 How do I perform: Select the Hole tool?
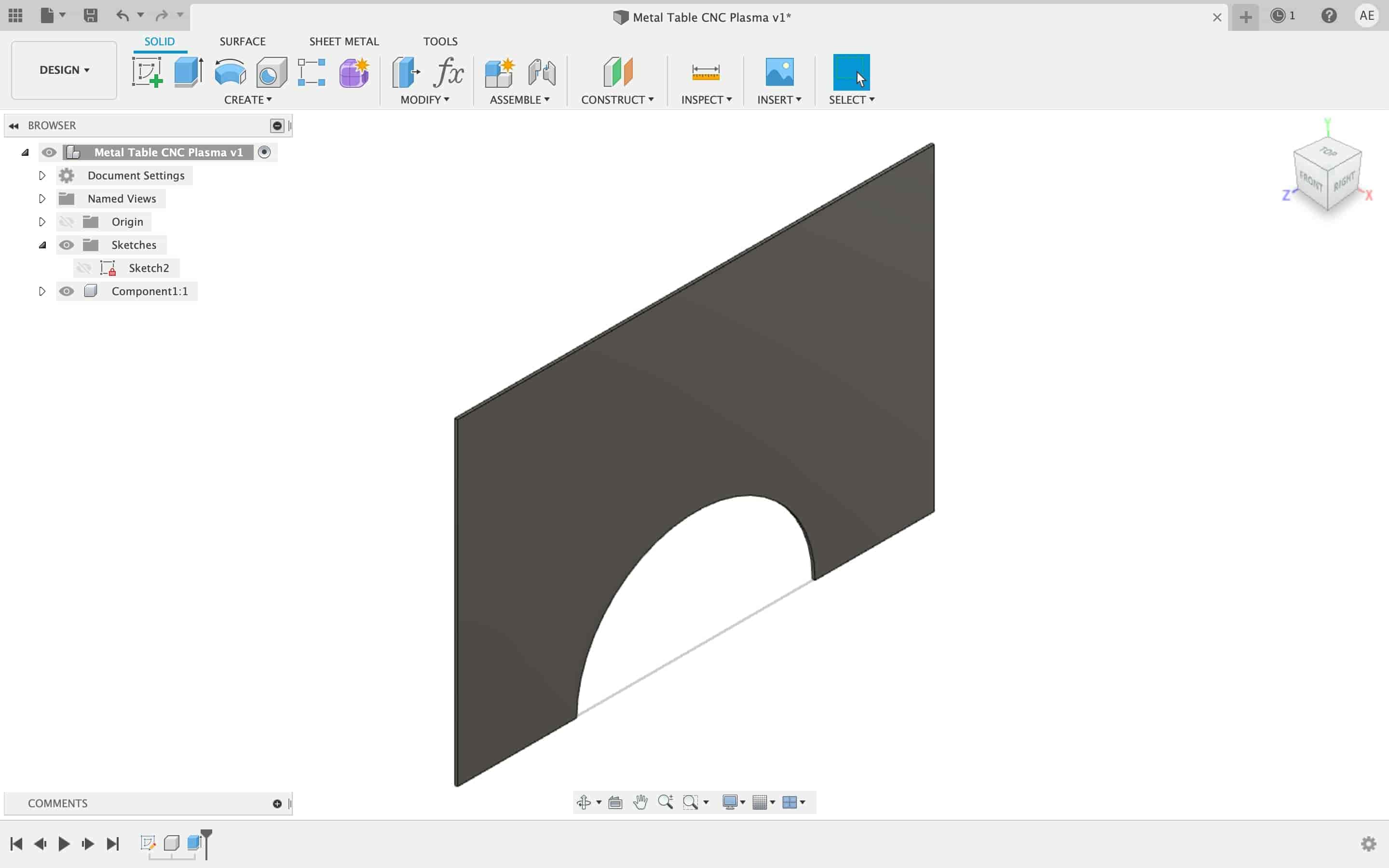(x=272, y=72)
